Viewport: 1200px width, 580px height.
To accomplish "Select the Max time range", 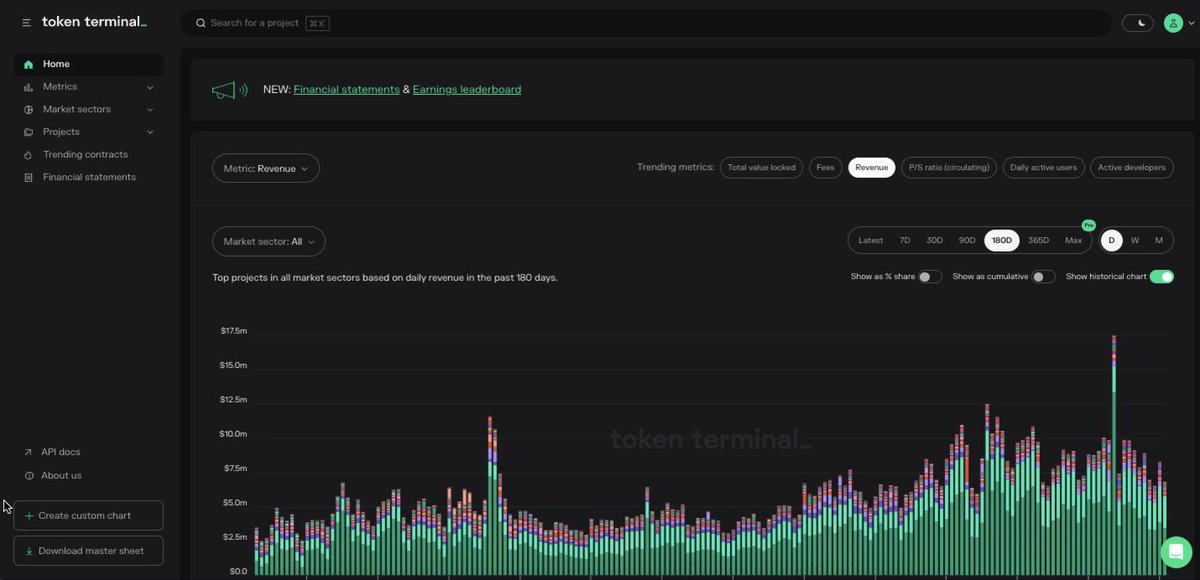I will (1073, 240).
